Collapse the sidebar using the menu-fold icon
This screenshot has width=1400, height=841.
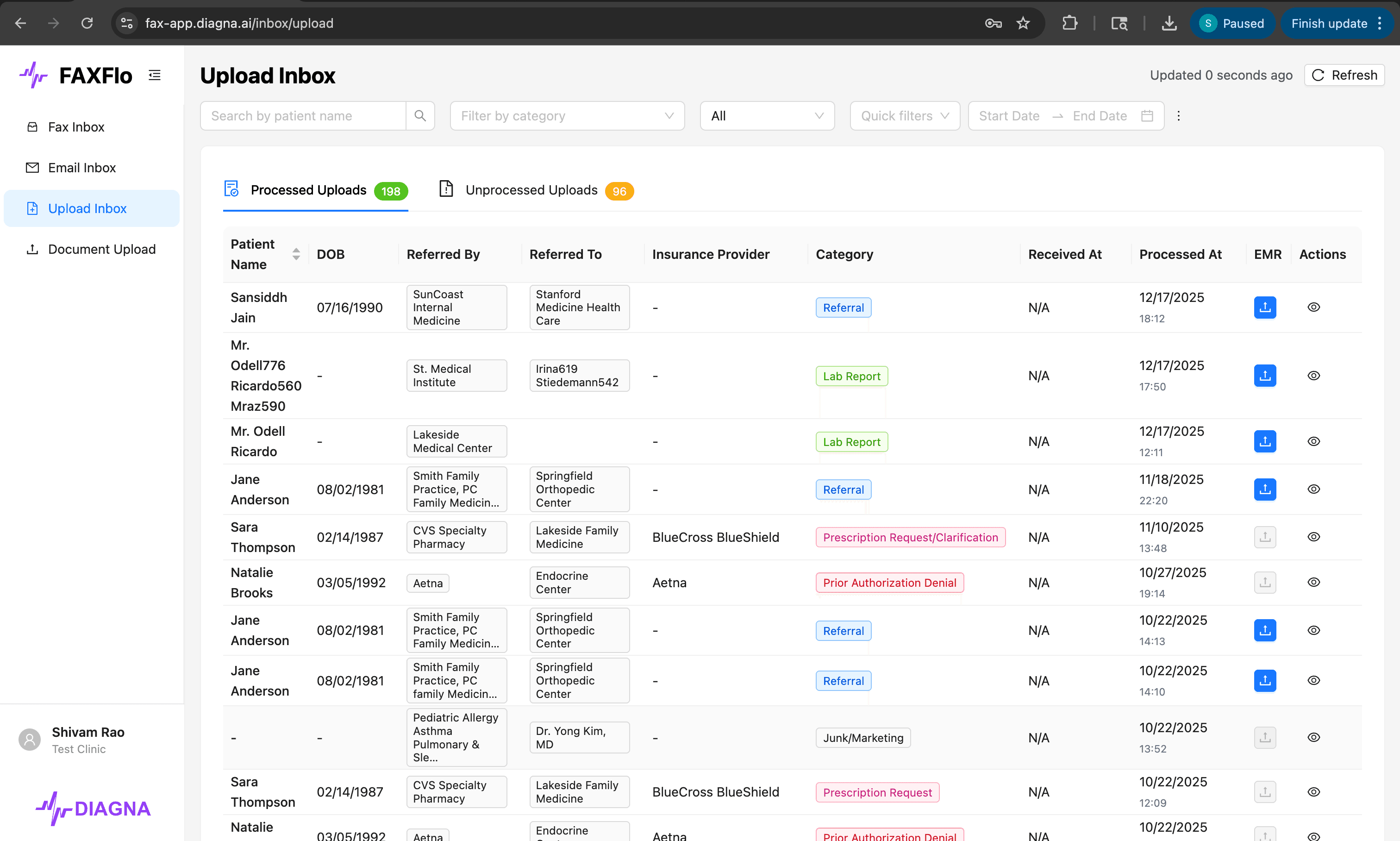[155, 75]
